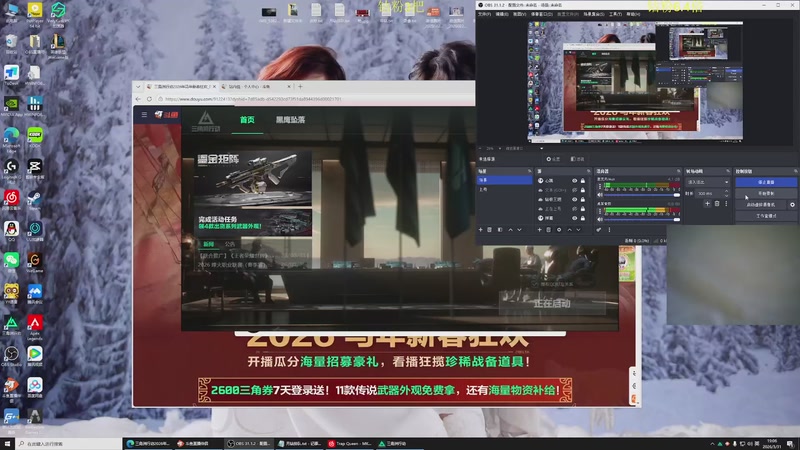800x450 pixels.
Task: Open the QQ penguin desktop icon
Action: [x=11, y=232]
